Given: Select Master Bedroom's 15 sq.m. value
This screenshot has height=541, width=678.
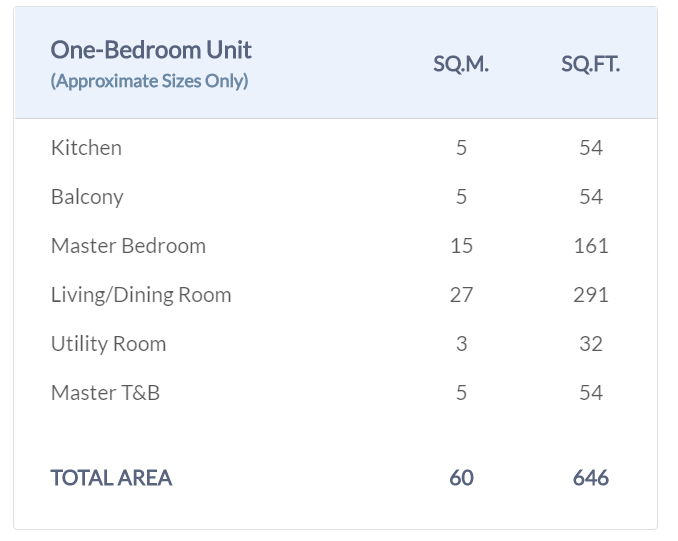Looking at the screenshot, I should [x=461, y=245].
